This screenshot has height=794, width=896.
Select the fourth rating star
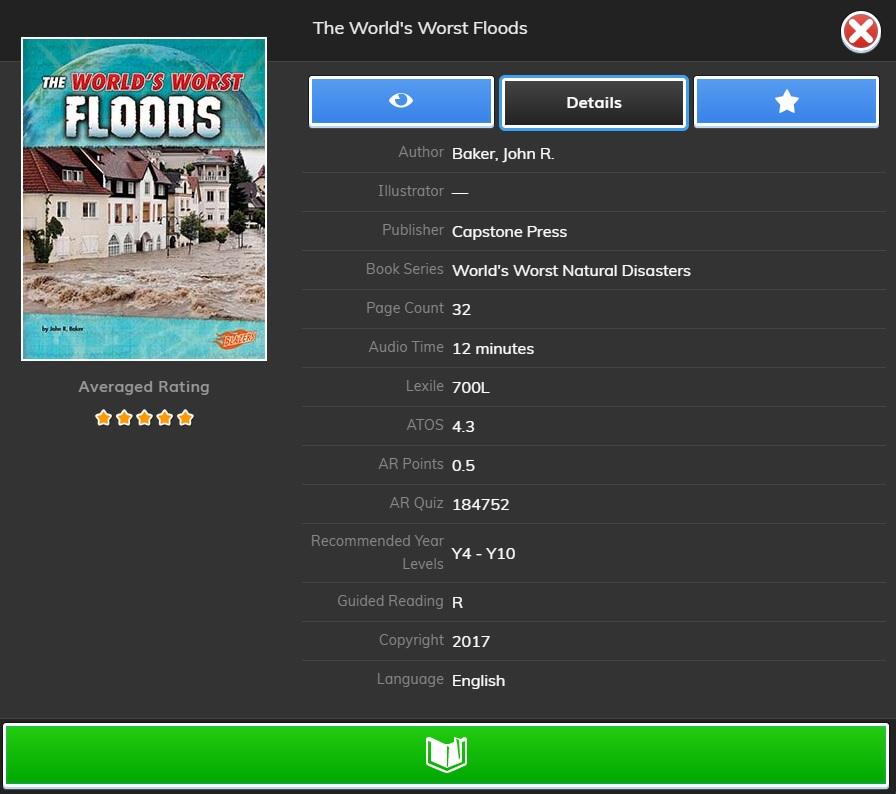(x=165, y=418)
